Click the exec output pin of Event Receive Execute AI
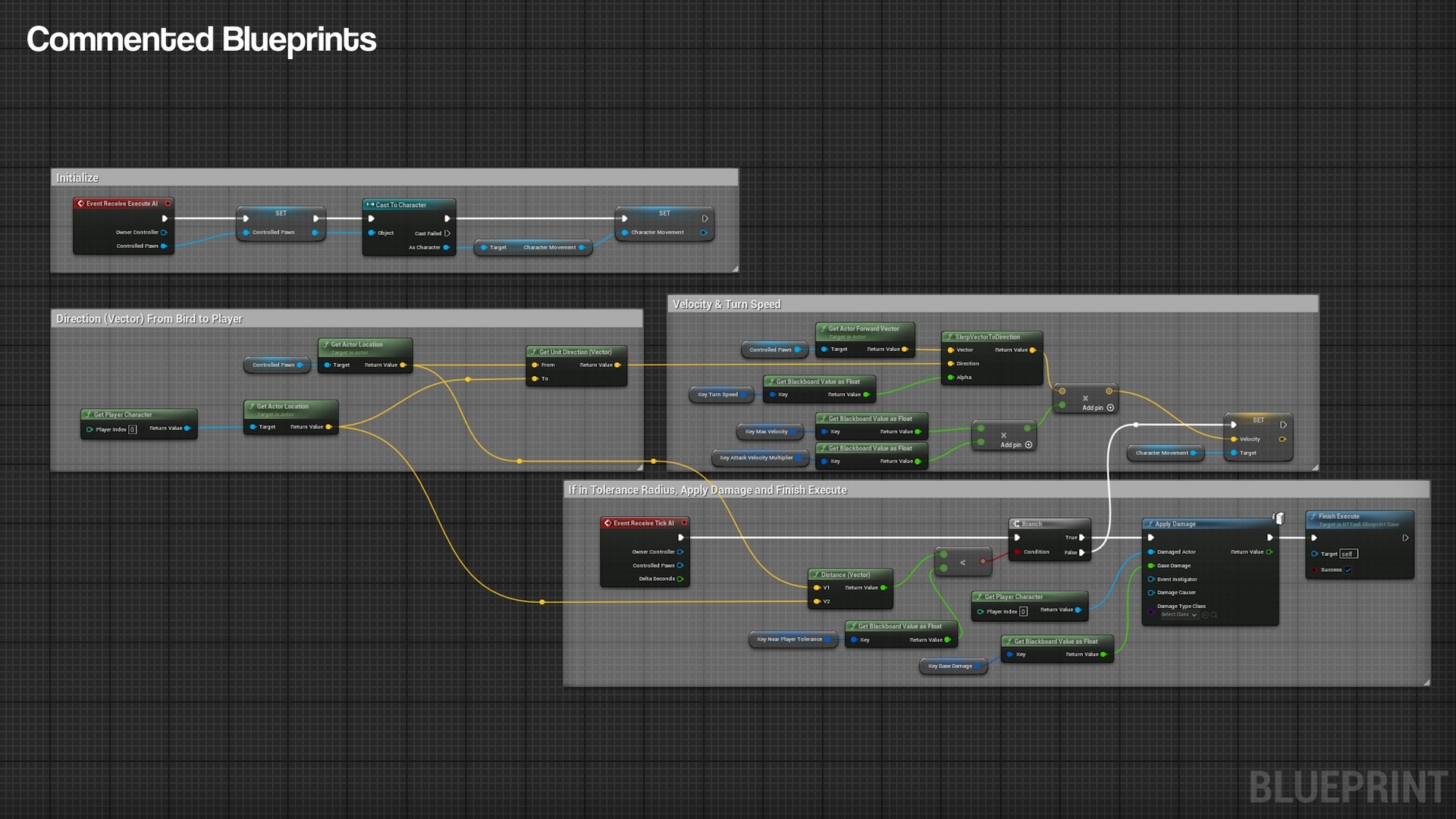Viewport: 1456px width, 819px height. coord(165,218)
